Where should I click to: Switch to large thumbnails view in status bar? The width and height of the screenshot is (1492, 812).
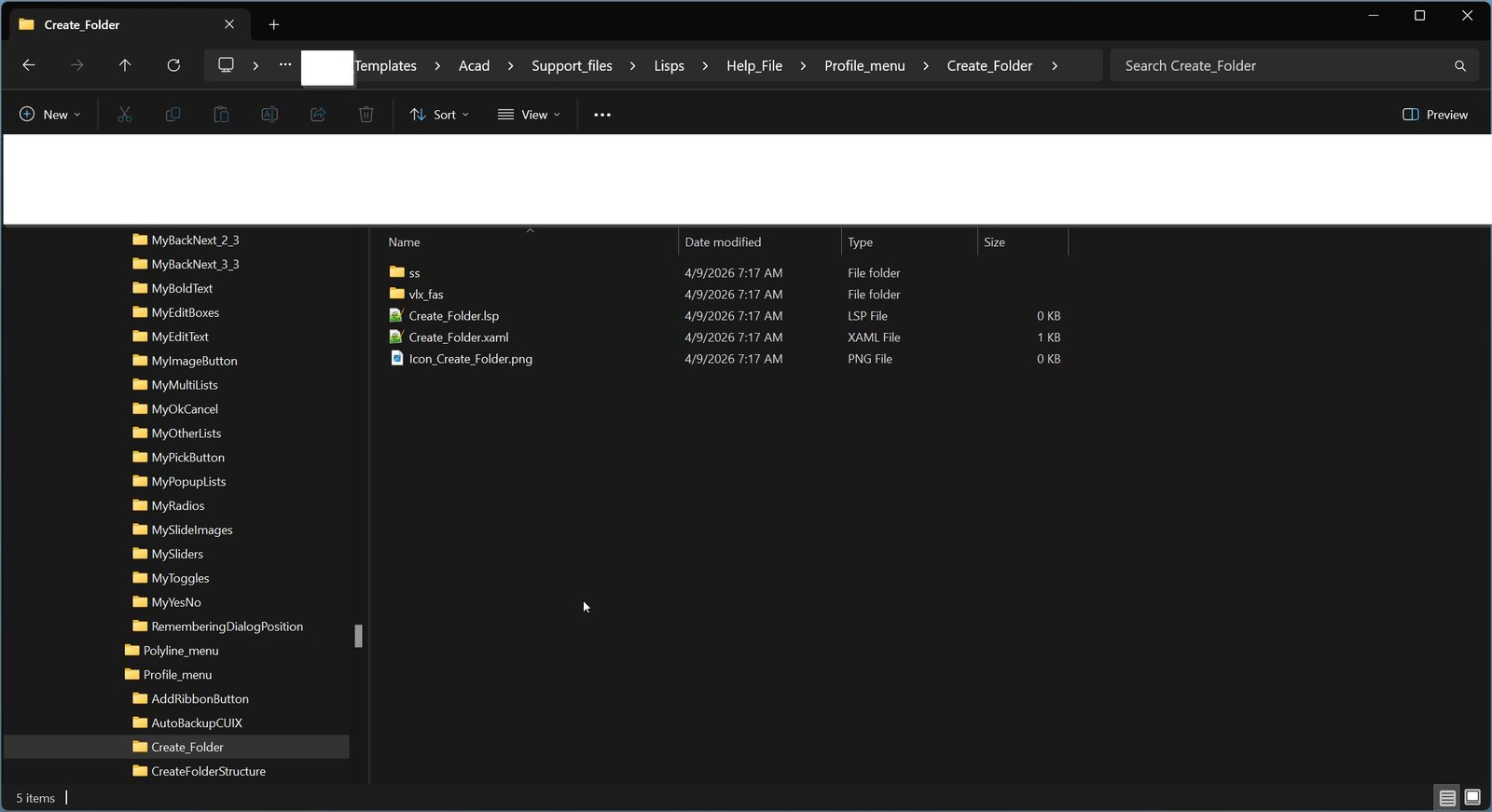click(1472, 798)
